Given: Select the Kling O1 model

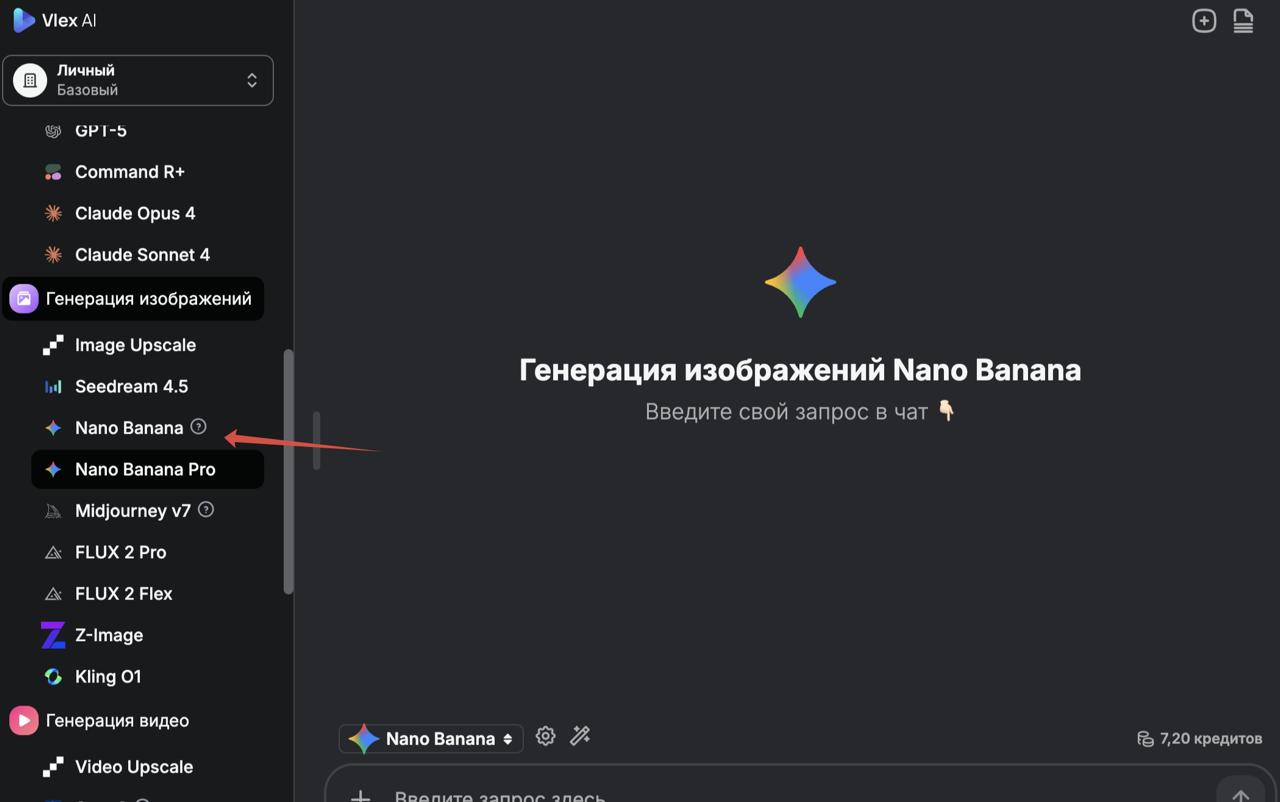Looking at the screenshot, I should point(108,676).
